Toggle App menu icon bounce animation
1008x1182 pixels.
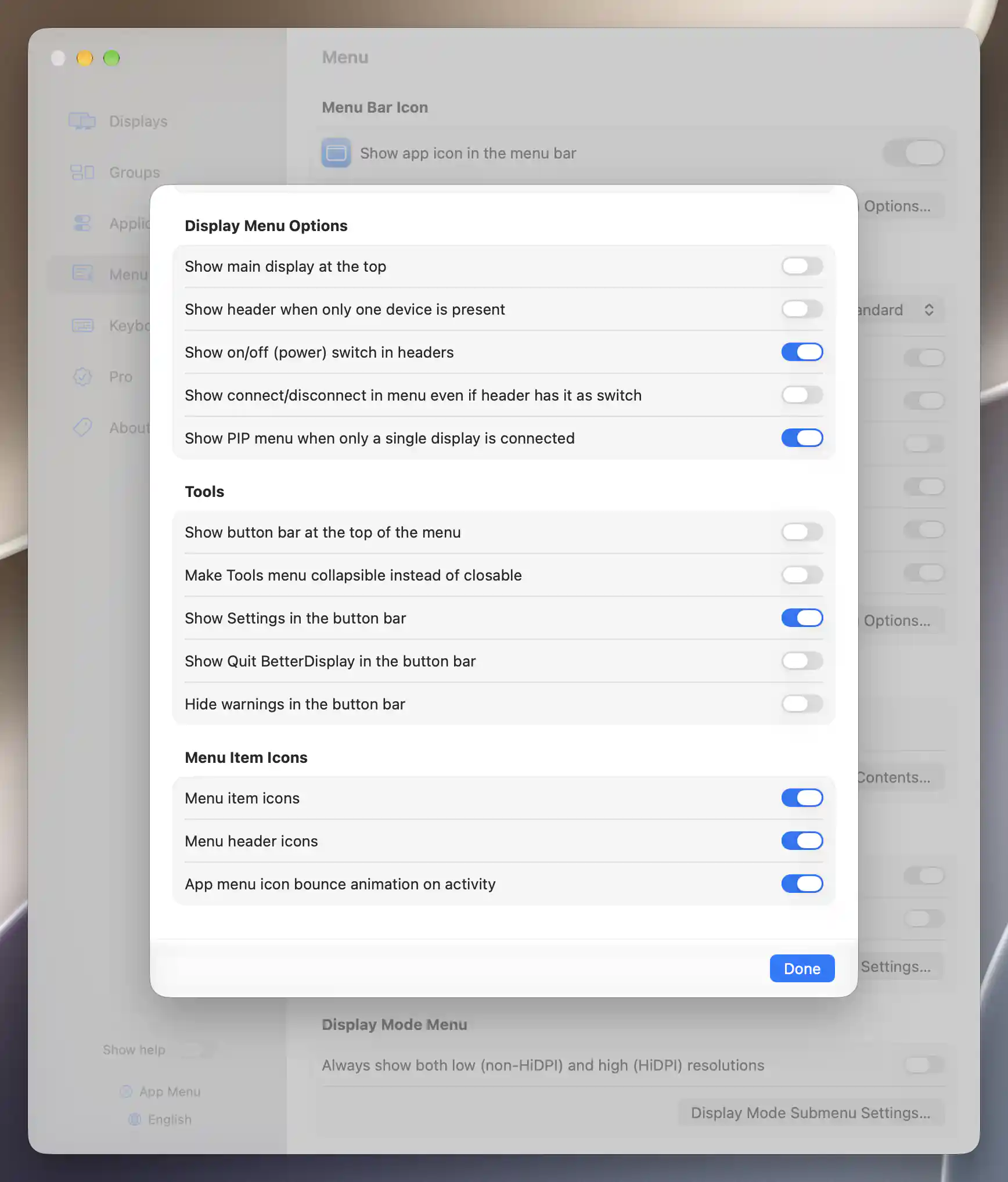click(x=802, y=884)
